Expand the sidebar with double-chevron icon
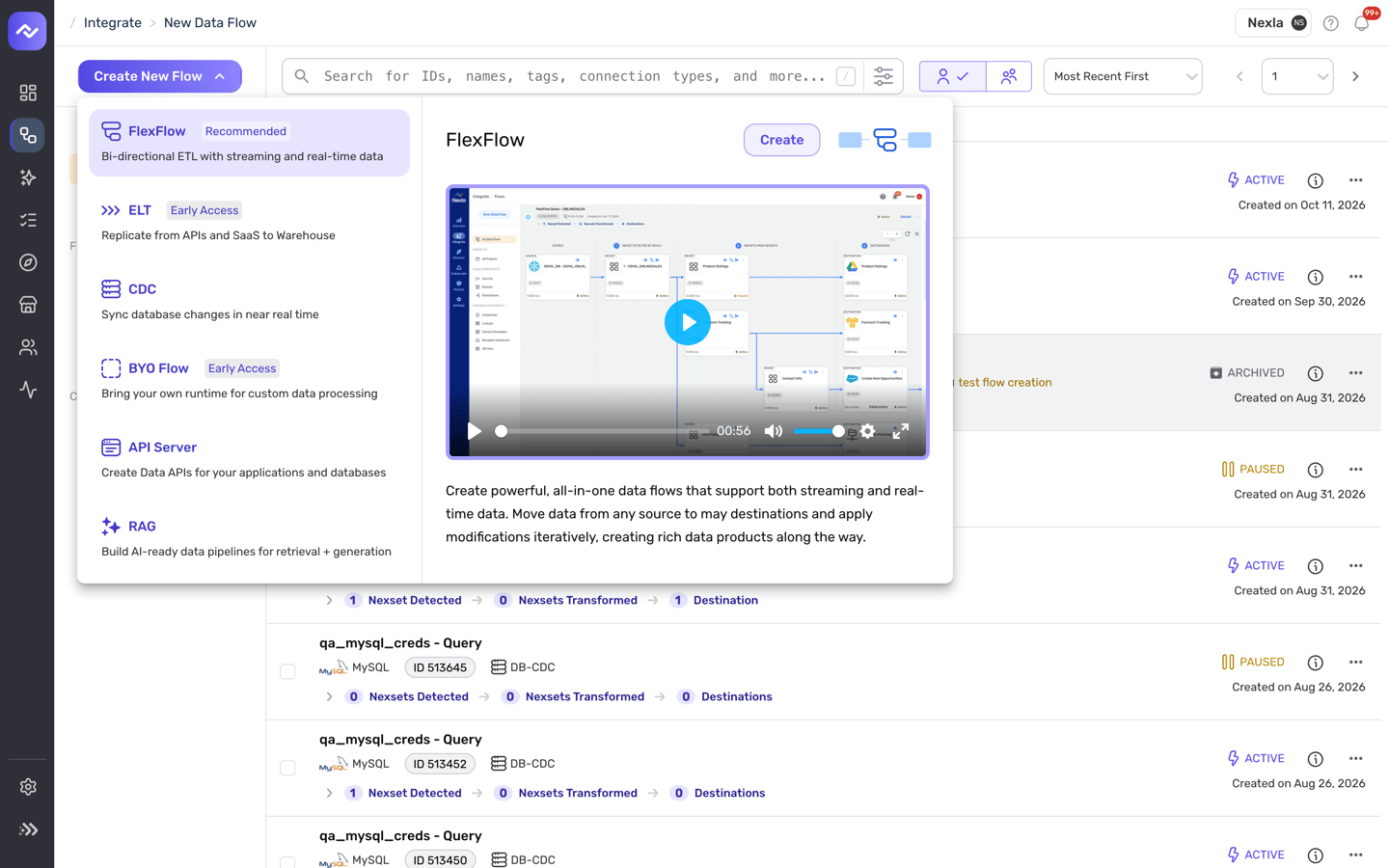1389x868 pixels. [28, 829]
